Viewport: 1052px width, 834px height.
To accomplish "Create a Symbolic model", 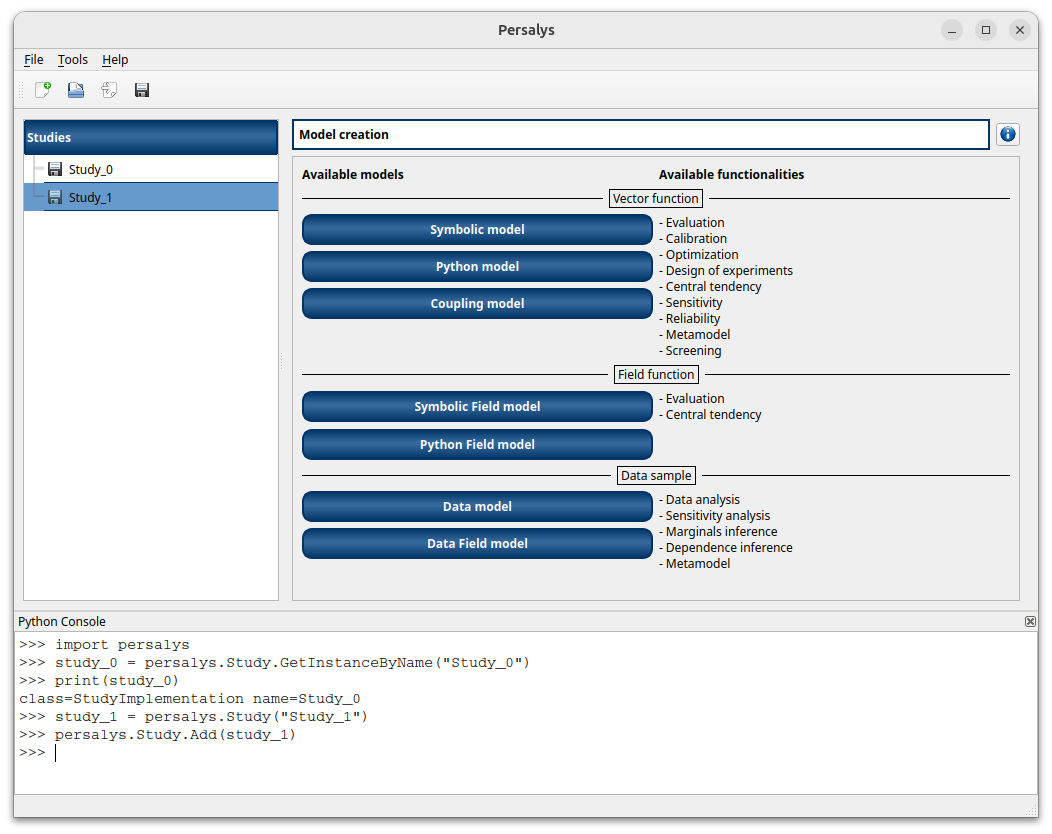I will coord(477,229).
